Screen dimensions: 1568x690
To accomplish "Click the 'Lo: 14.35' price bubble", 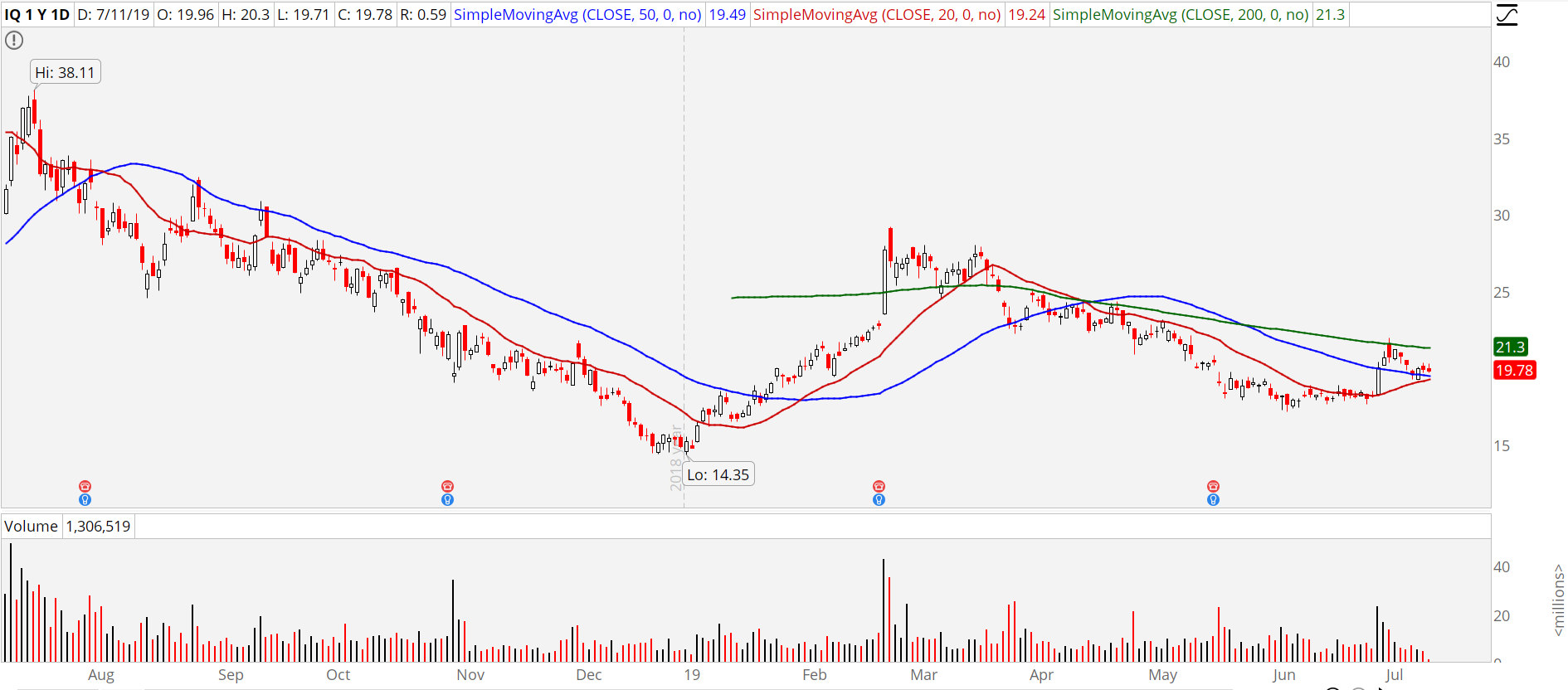I will pos(718,474).
